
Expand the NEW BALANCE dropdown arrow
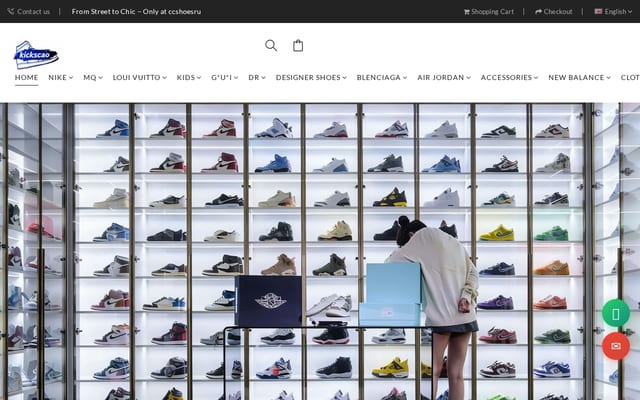click(x=609, y=78)
